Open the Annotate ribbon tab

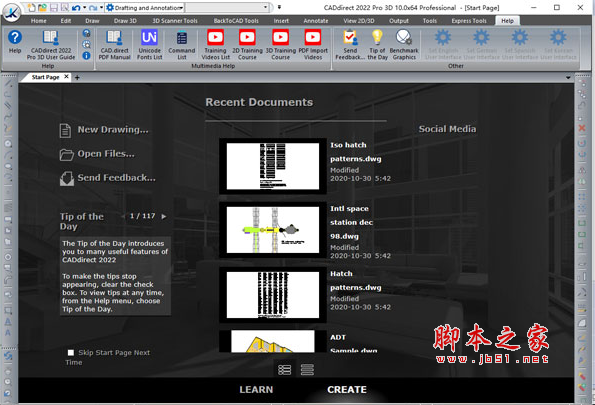pyautogui.click(x=315, y=21)
